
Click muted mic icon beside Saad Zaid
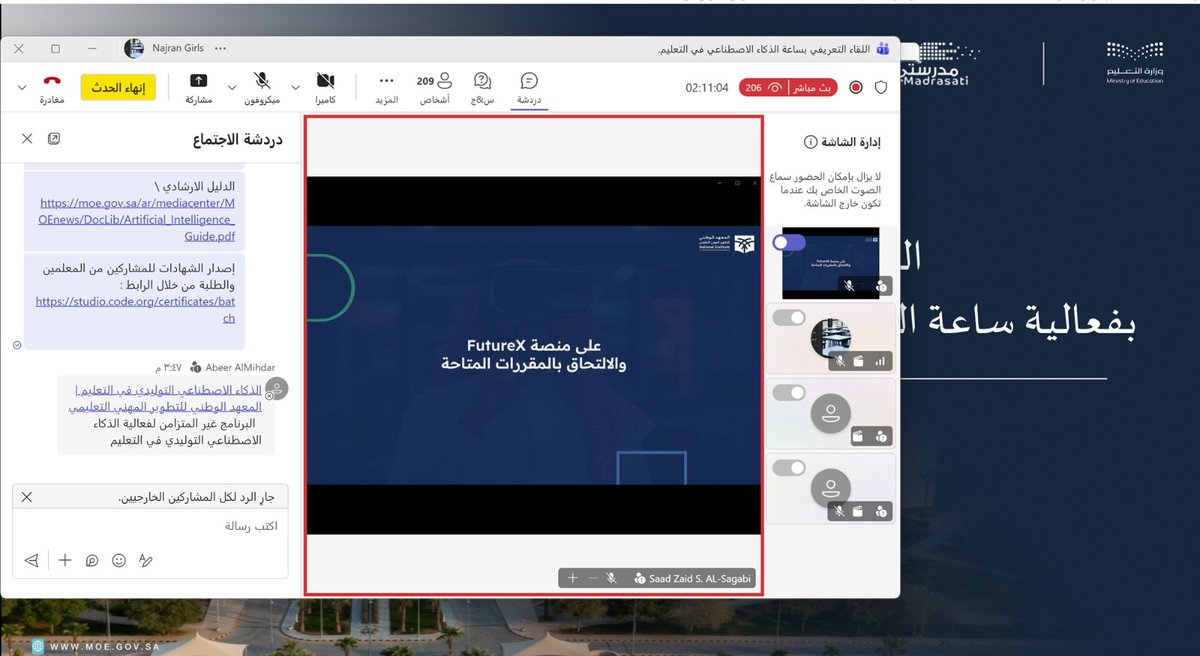(611, 578)
